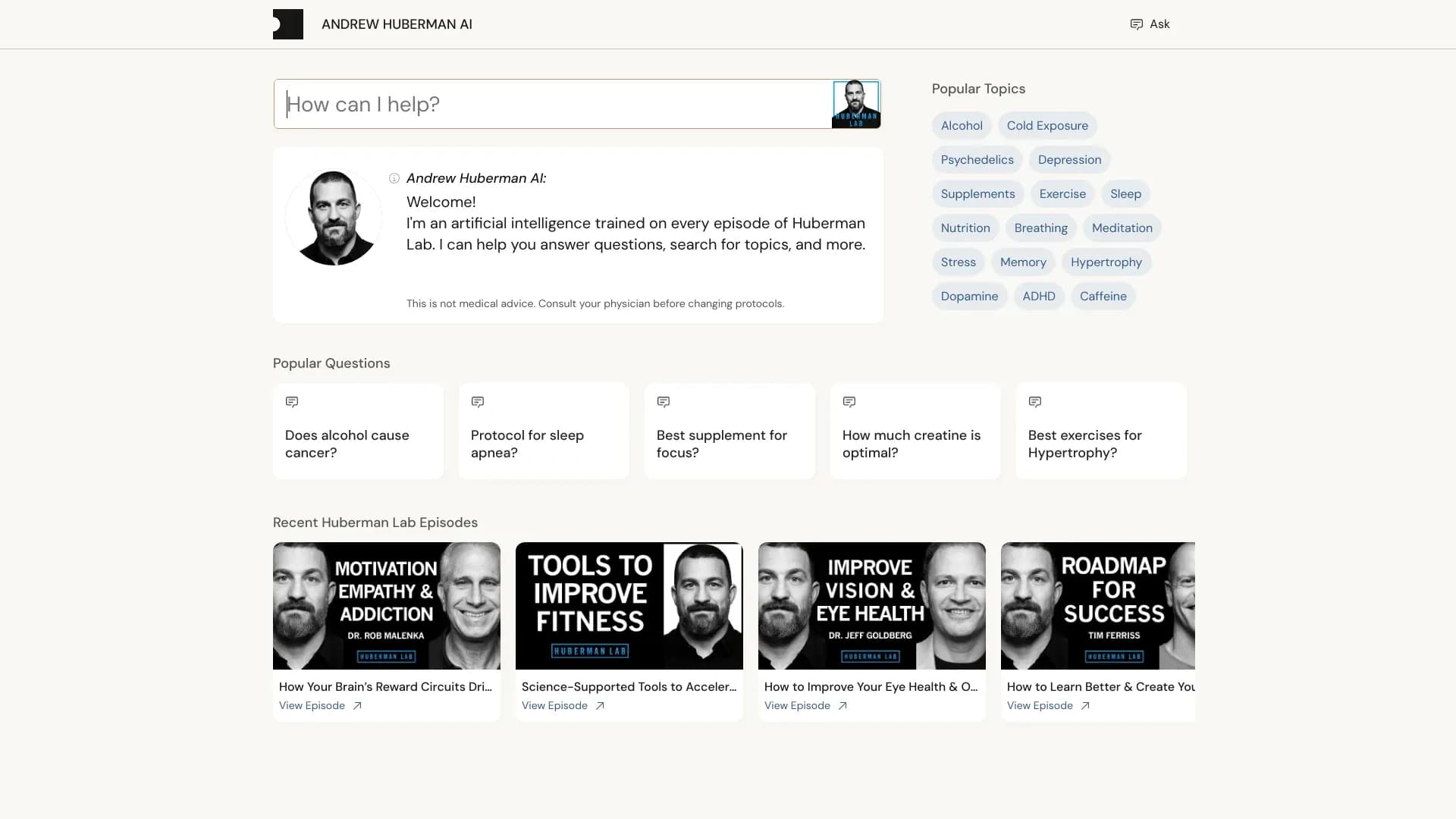
Task: Click the info icon beside Andrew Huberman AI
Action: [394, 178]
